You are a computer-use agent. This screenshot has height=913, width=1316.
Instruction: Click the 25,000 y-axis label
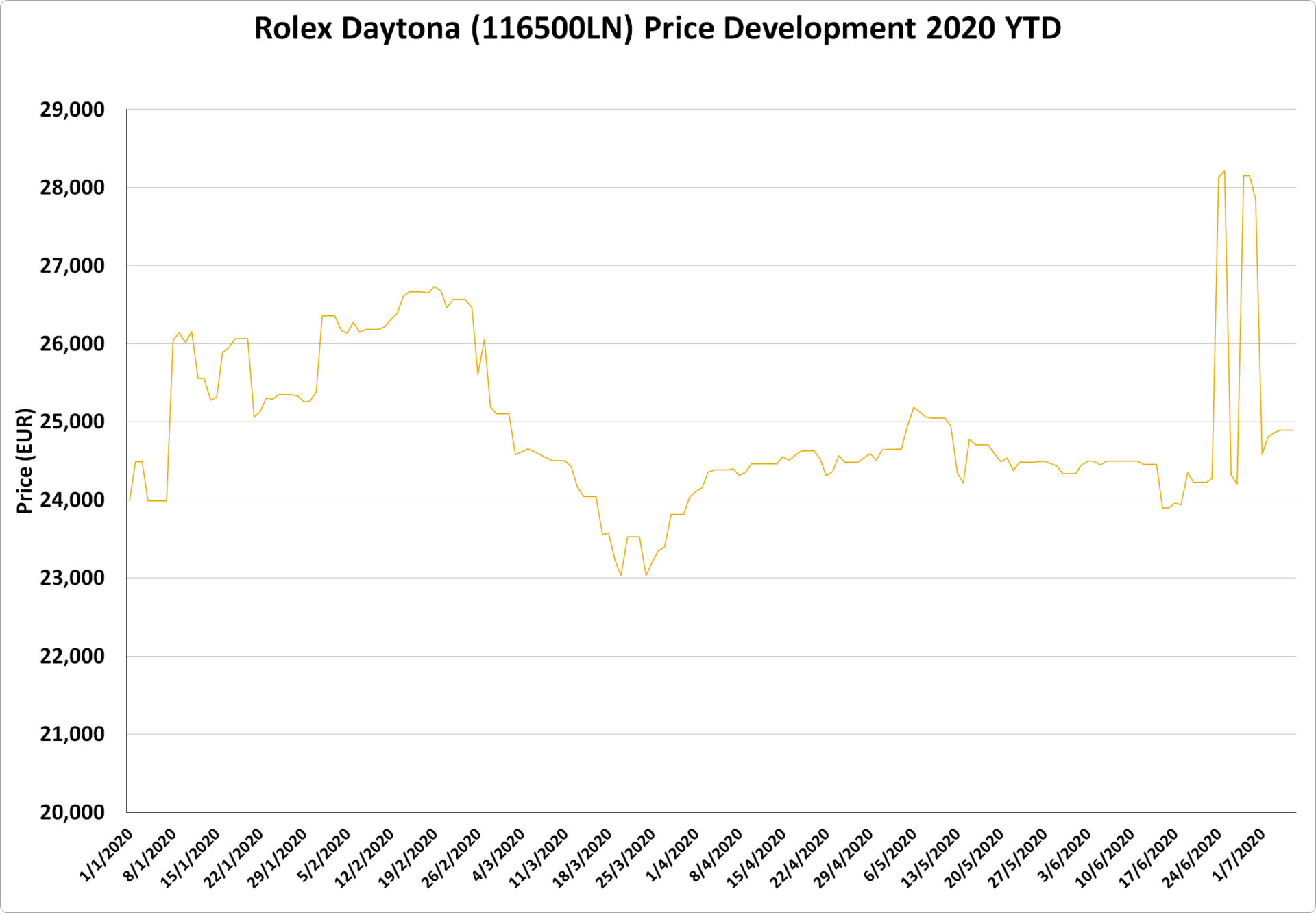pos(72,422)
